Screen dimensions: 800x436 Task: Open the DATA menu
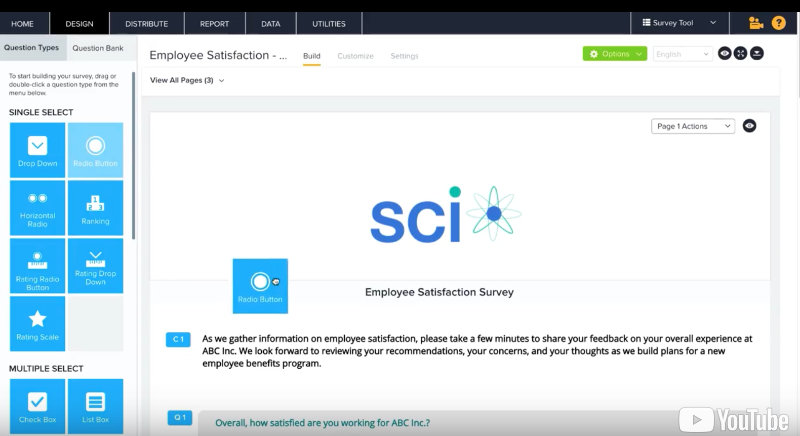pyautogui.click(x=270, y=23)
